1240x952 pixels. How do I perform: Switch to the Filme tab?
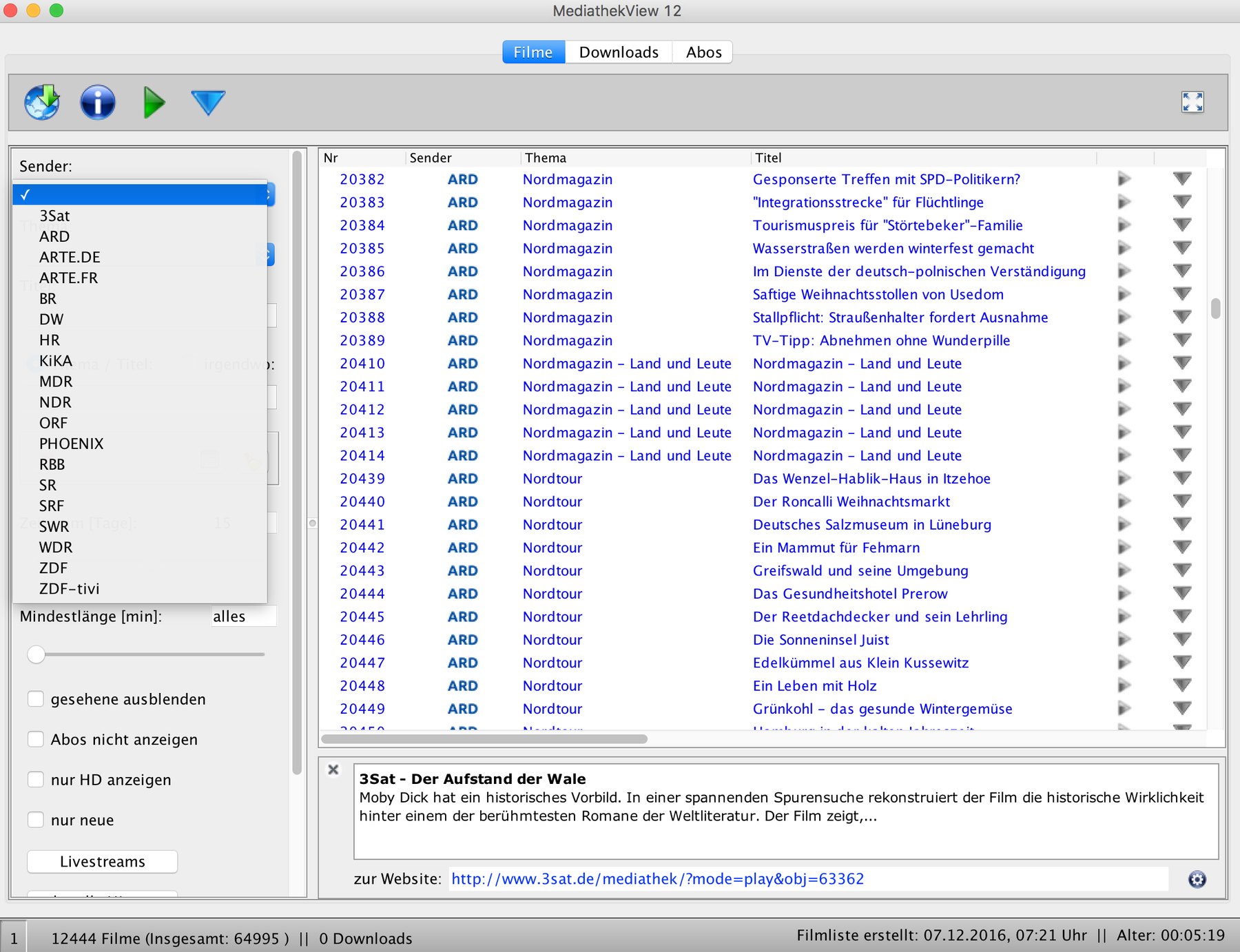[533, 52]
